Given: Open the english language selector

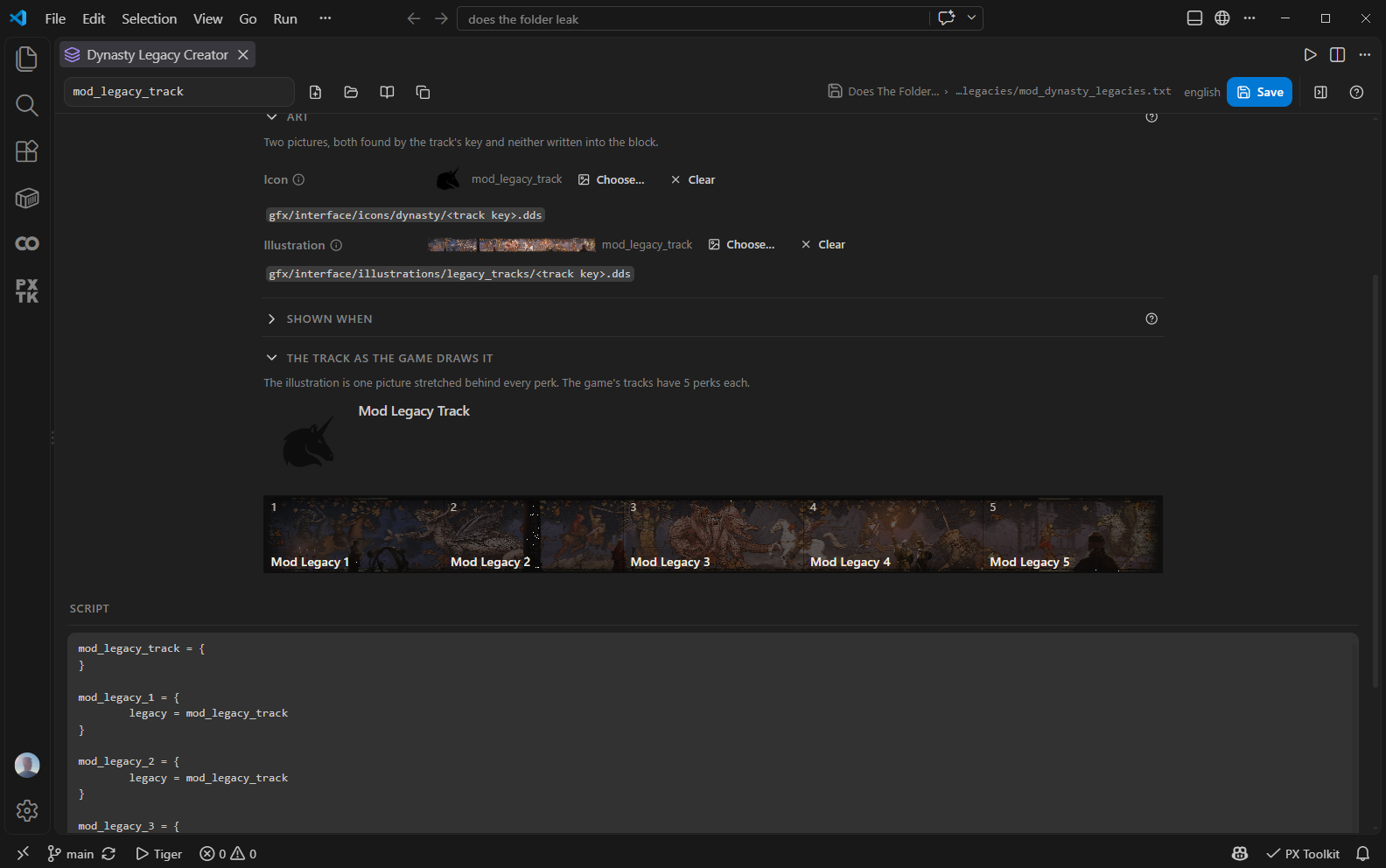Looking at the screenshot, I should click(x=1201, y=92).
